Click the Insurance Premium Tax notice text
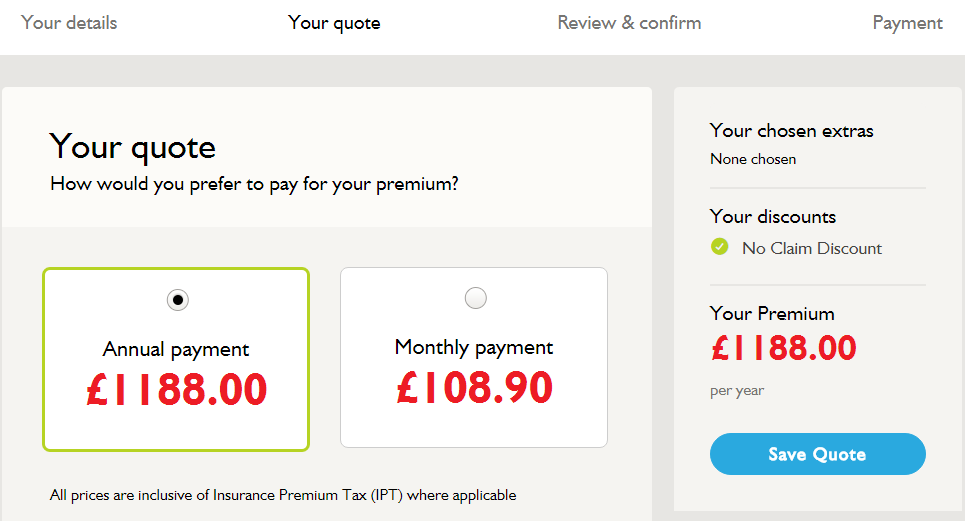965x521 pixels. [x=283, y=495]
